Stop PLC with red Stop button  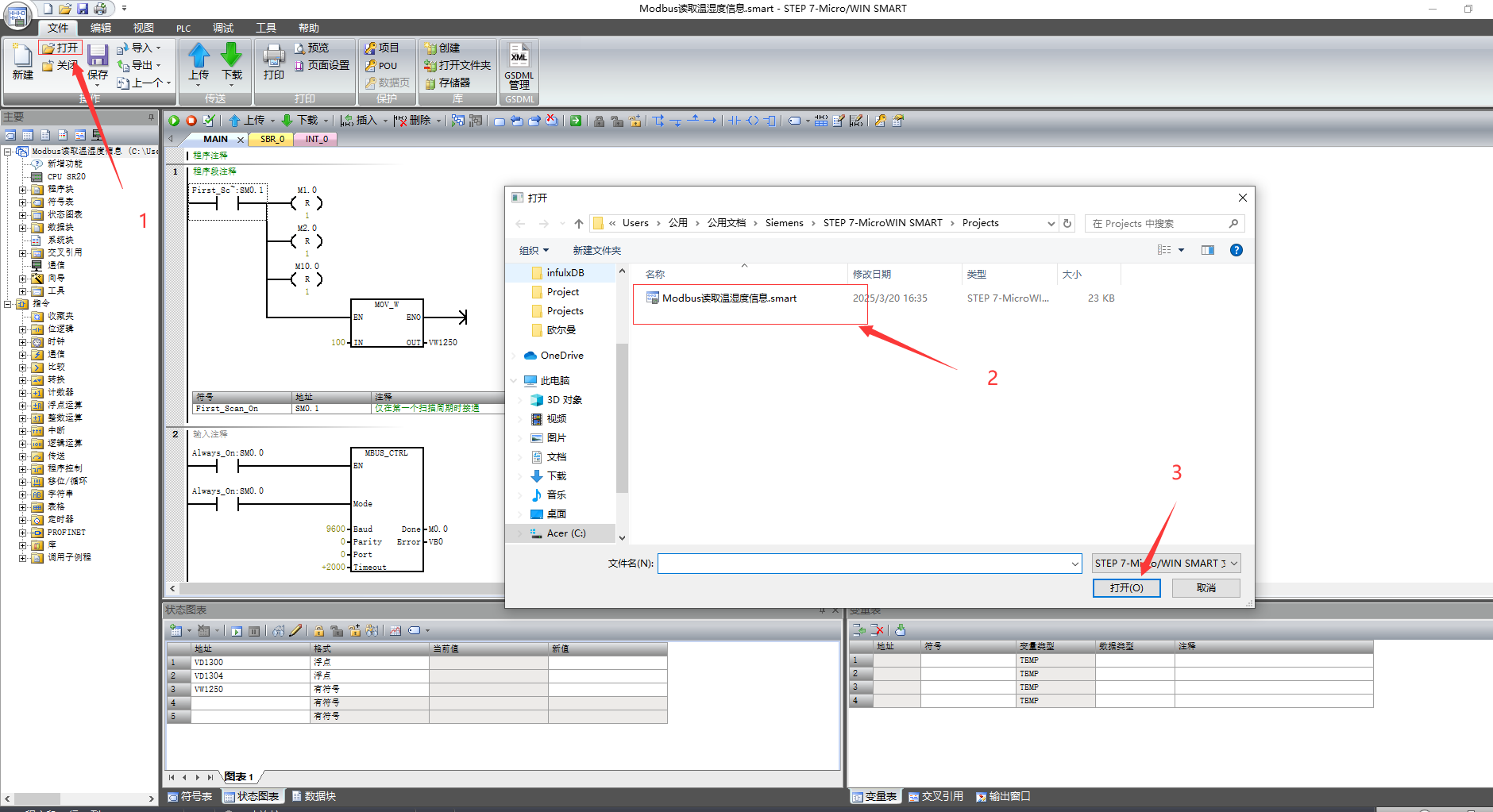click(x=191, y=121)
